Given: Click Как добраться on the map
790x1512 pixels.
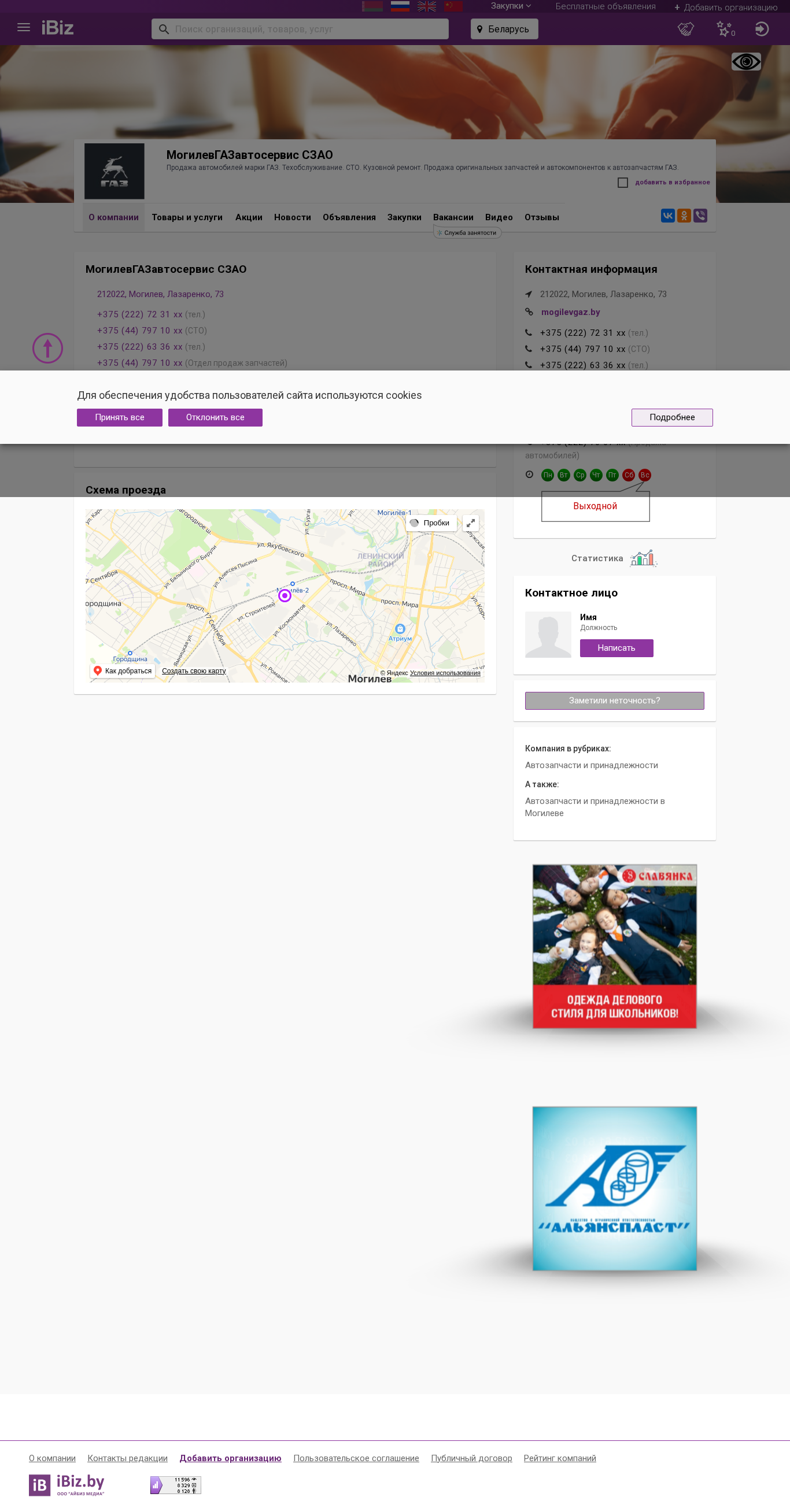Looking at the screenshot, I should coord(123,670).
